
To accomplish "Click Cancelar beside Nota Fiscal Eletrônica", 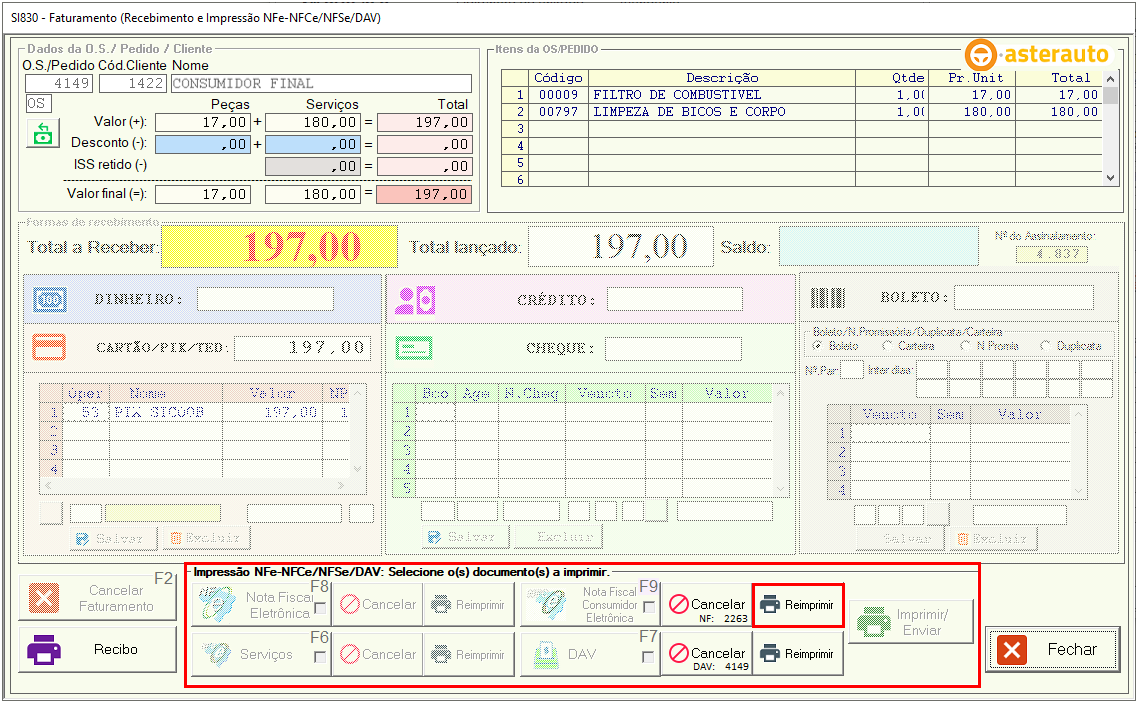I will 378,604.
